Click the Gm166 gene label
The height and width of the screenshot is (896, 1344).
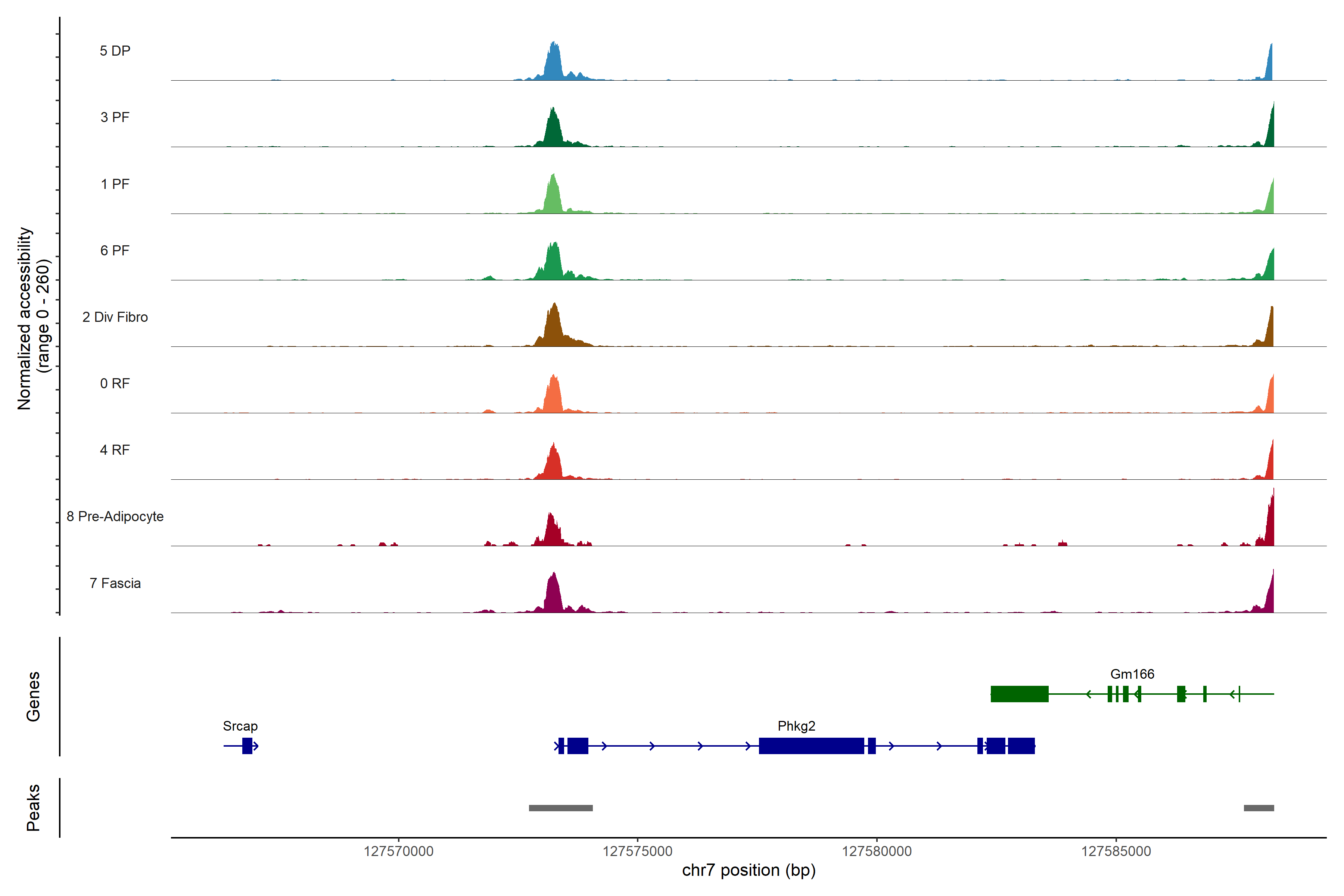pos(1132,674)
